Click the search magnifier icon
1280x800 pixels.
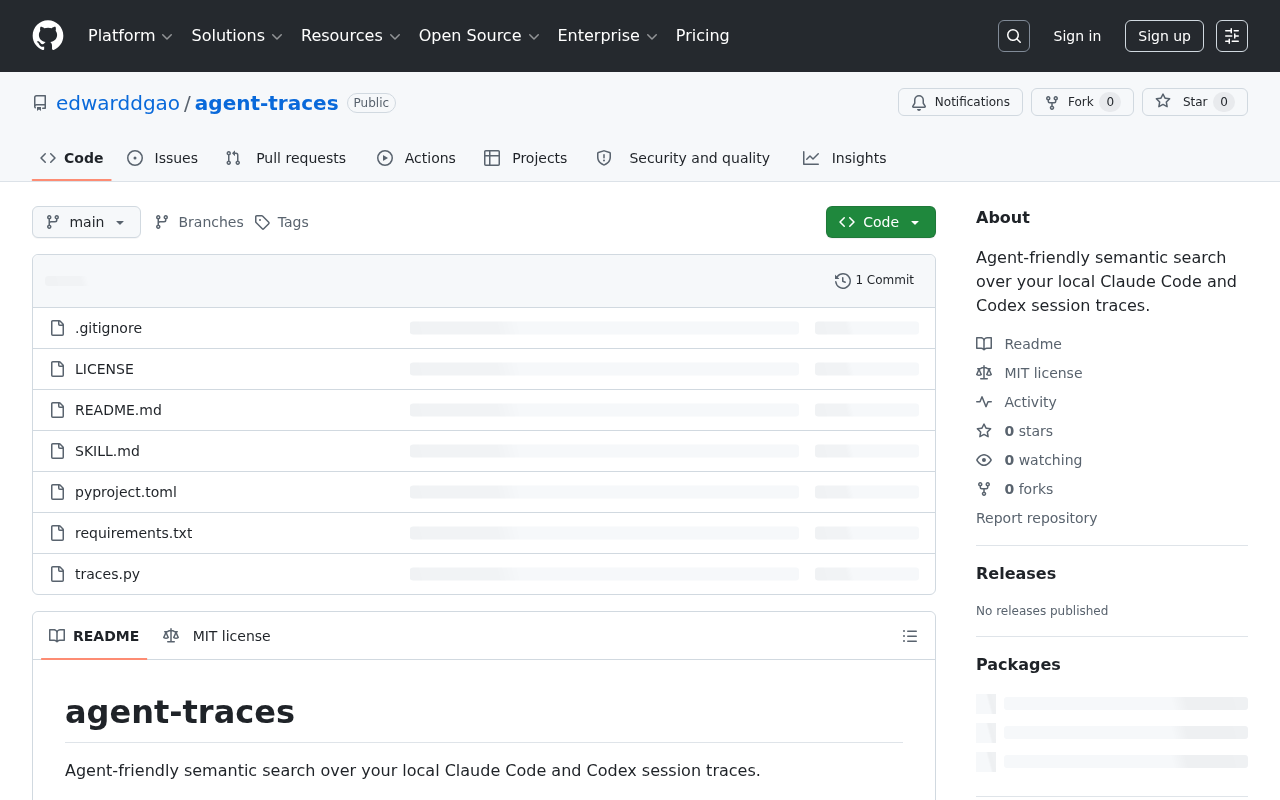1014,36
